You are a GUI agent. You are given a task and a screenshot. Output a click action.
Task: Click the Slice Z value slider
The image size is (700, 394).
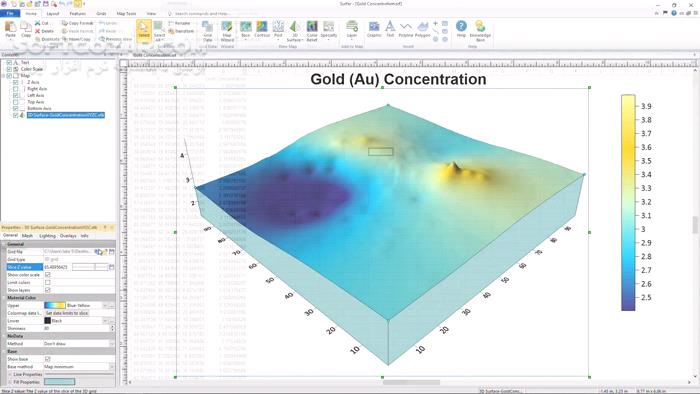coord(90,267)
